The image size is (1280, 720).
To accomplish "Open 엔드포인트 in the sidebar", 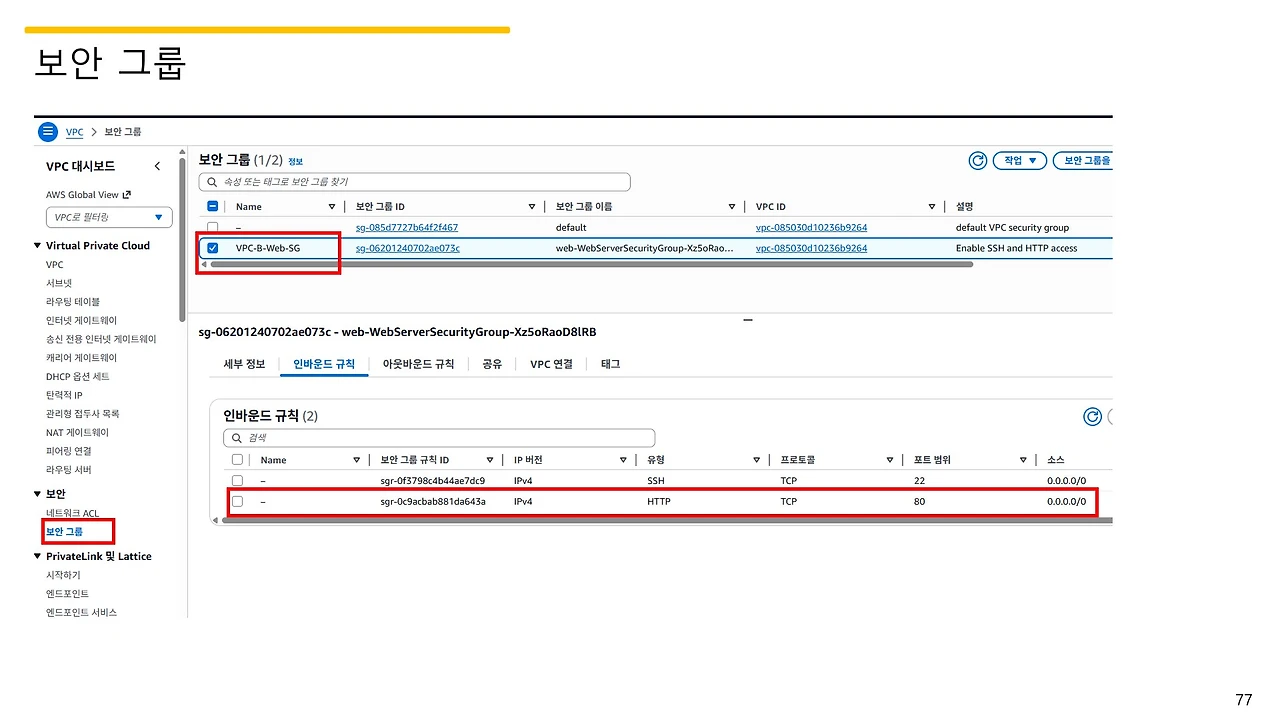I will coord(67,594).
